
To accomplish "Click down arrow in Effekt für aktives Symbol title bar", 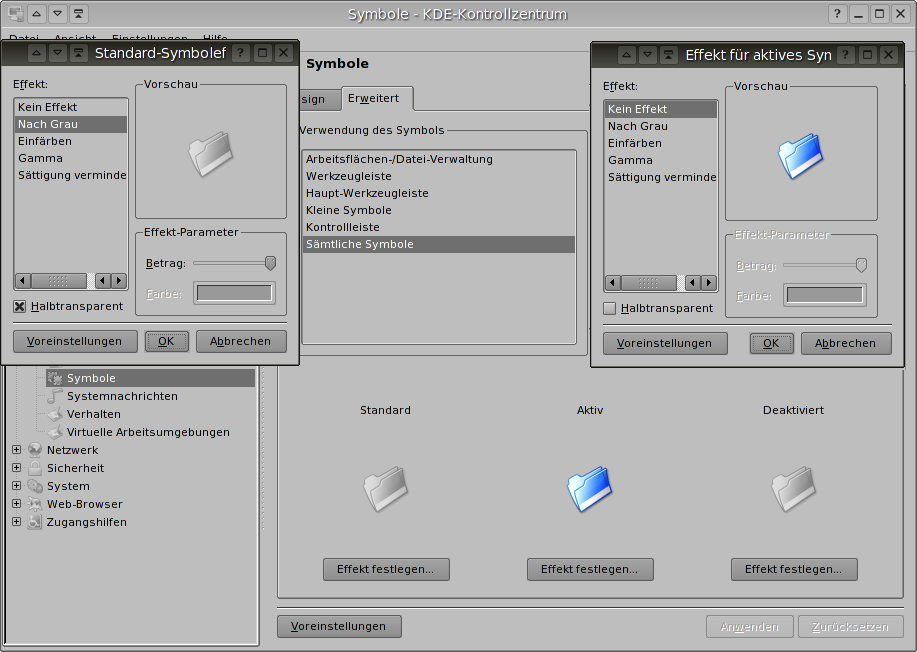I will click(x=647, y=55).
